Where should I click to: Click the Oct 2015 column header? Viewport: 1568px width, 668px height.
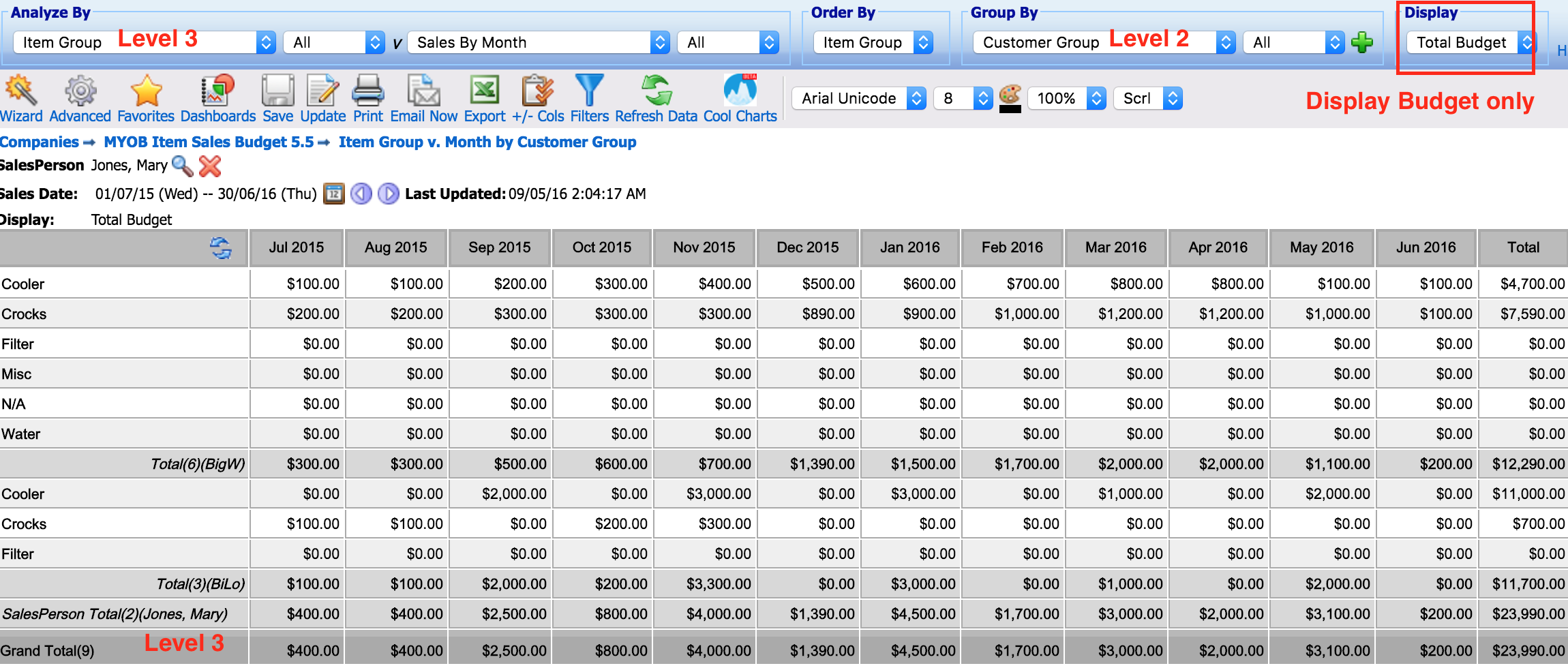pyautogui.click(x=602, y=247)
